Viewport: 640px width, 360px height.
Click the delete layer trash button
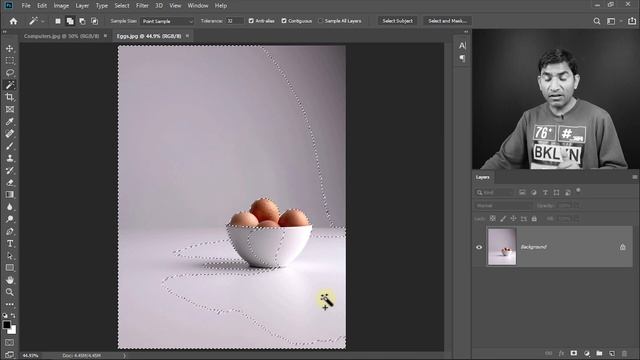pos(624,353)
